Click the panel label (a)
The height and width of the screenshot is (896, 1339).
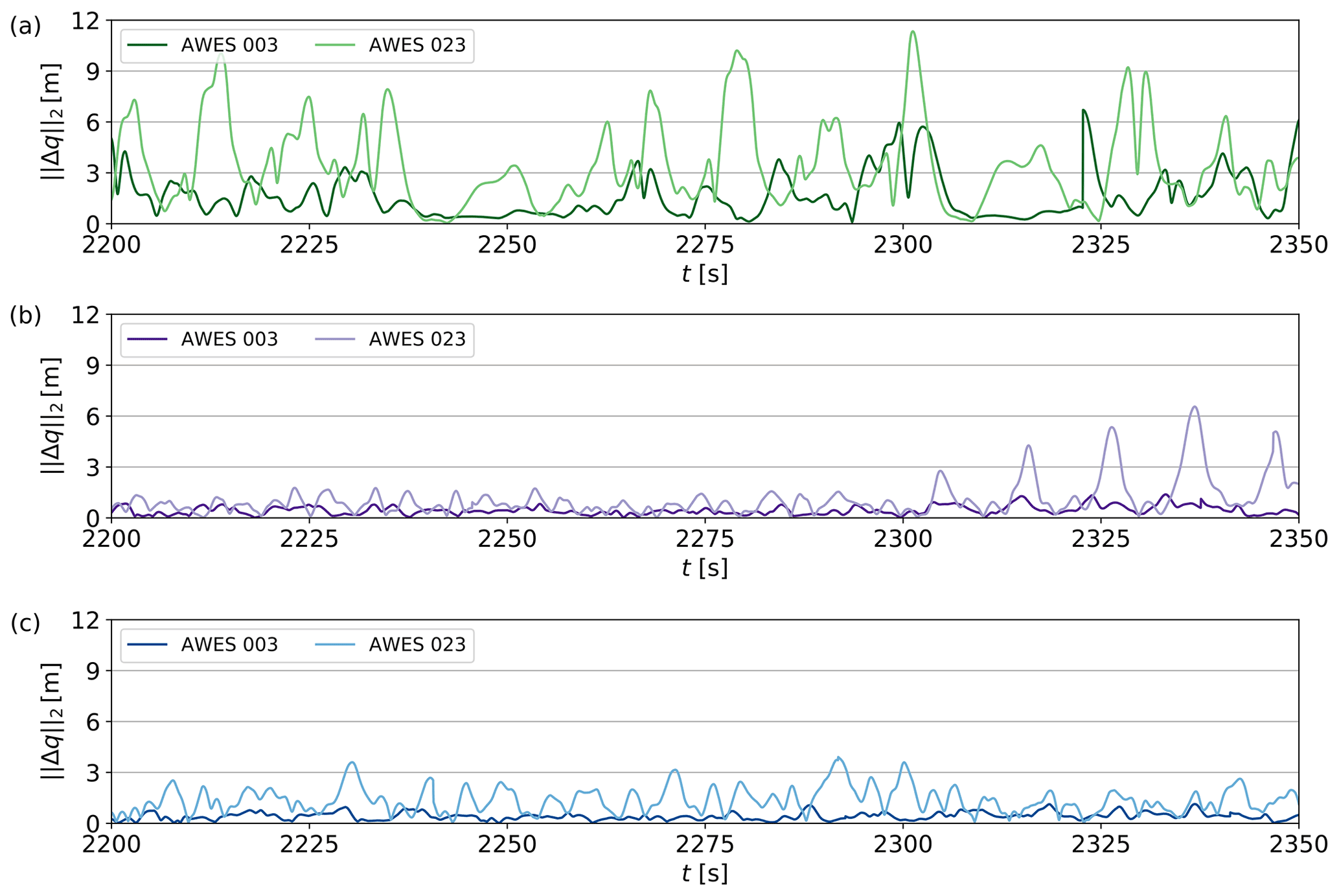pos(25,27)
